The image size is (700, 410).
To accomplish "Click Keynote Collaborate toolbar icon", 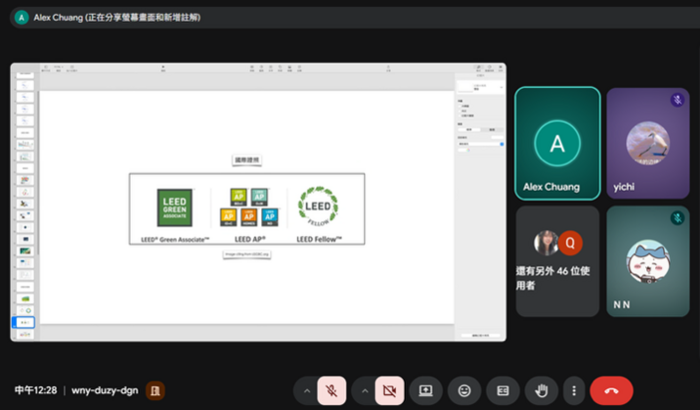I will click(x=388, y=68).
